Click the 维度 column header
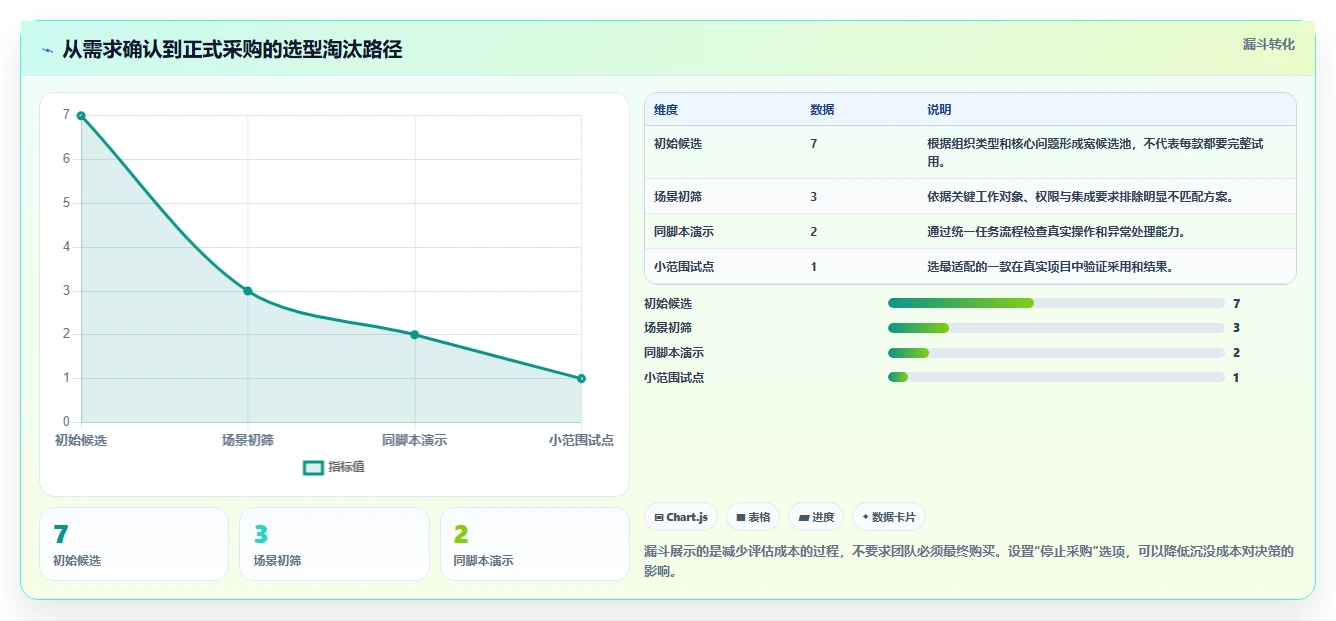 pyautogui.click(x=666, y=110)
